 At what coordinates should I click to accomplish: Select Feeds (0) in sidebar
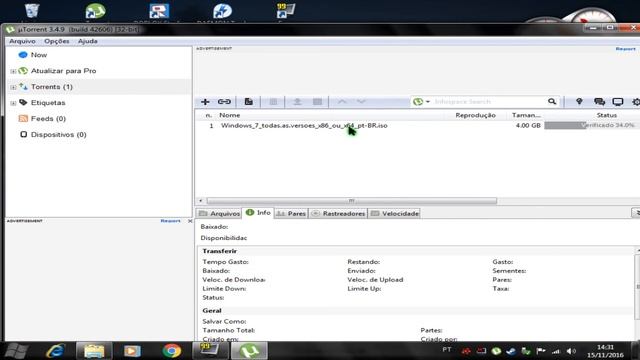pyautogui.click(x=48, y=119)
